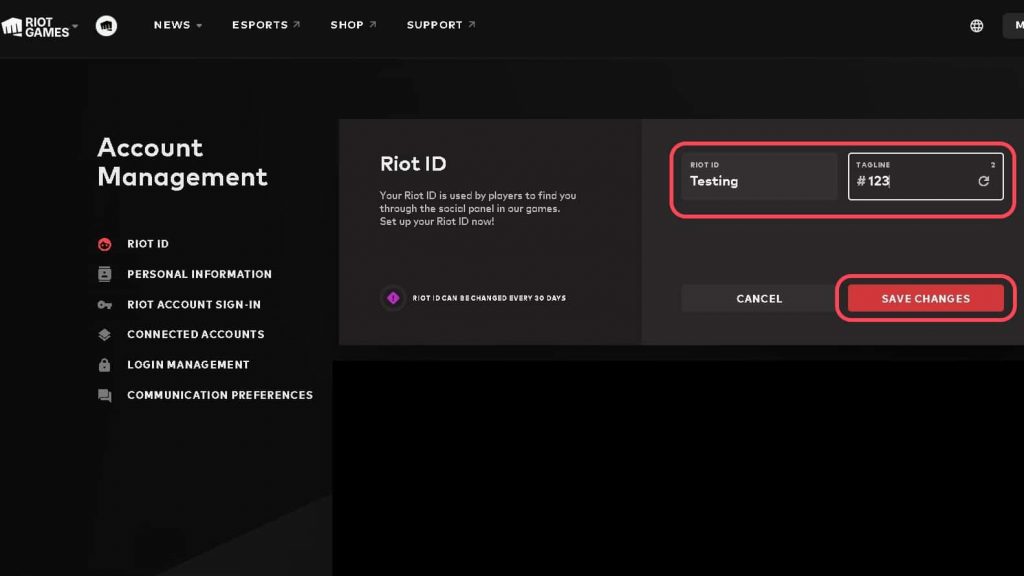Click the Tagline input field
Viewport: 1024px width, 576px height.
point(925,176)
